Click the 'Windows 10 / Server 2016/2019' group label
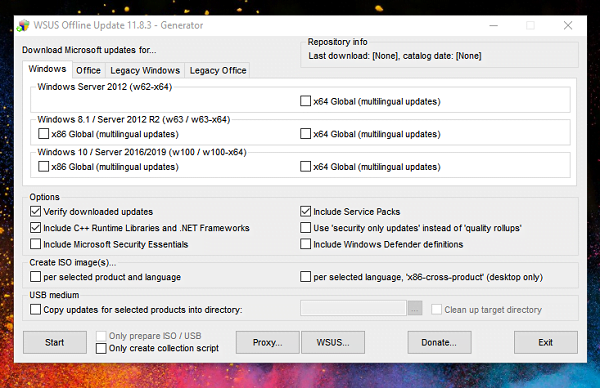This screenshot has width=600, height=388. point(142,152)
